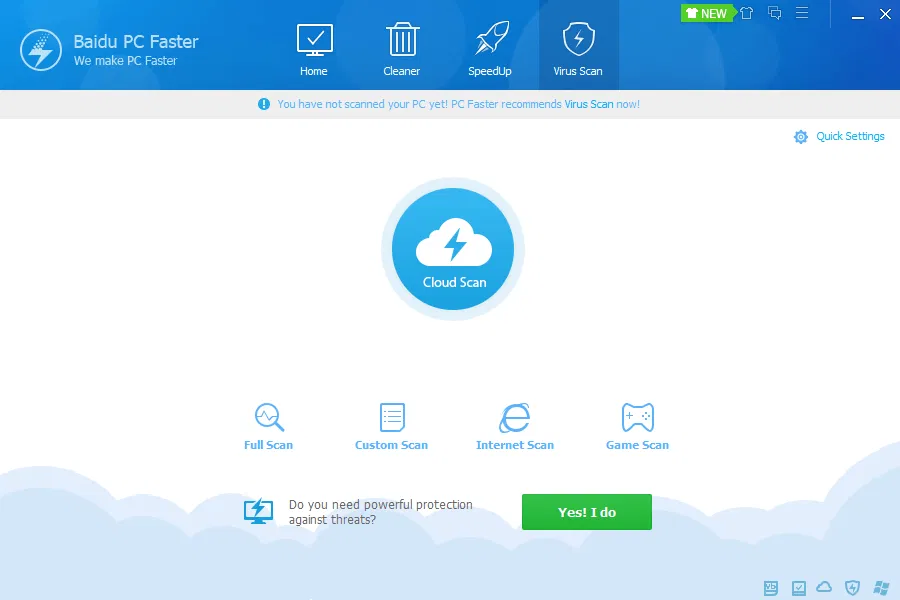Screen dimensions: 900x600
Task: Click the 'We make PC Faster' tagline
Action: [125, 61]
